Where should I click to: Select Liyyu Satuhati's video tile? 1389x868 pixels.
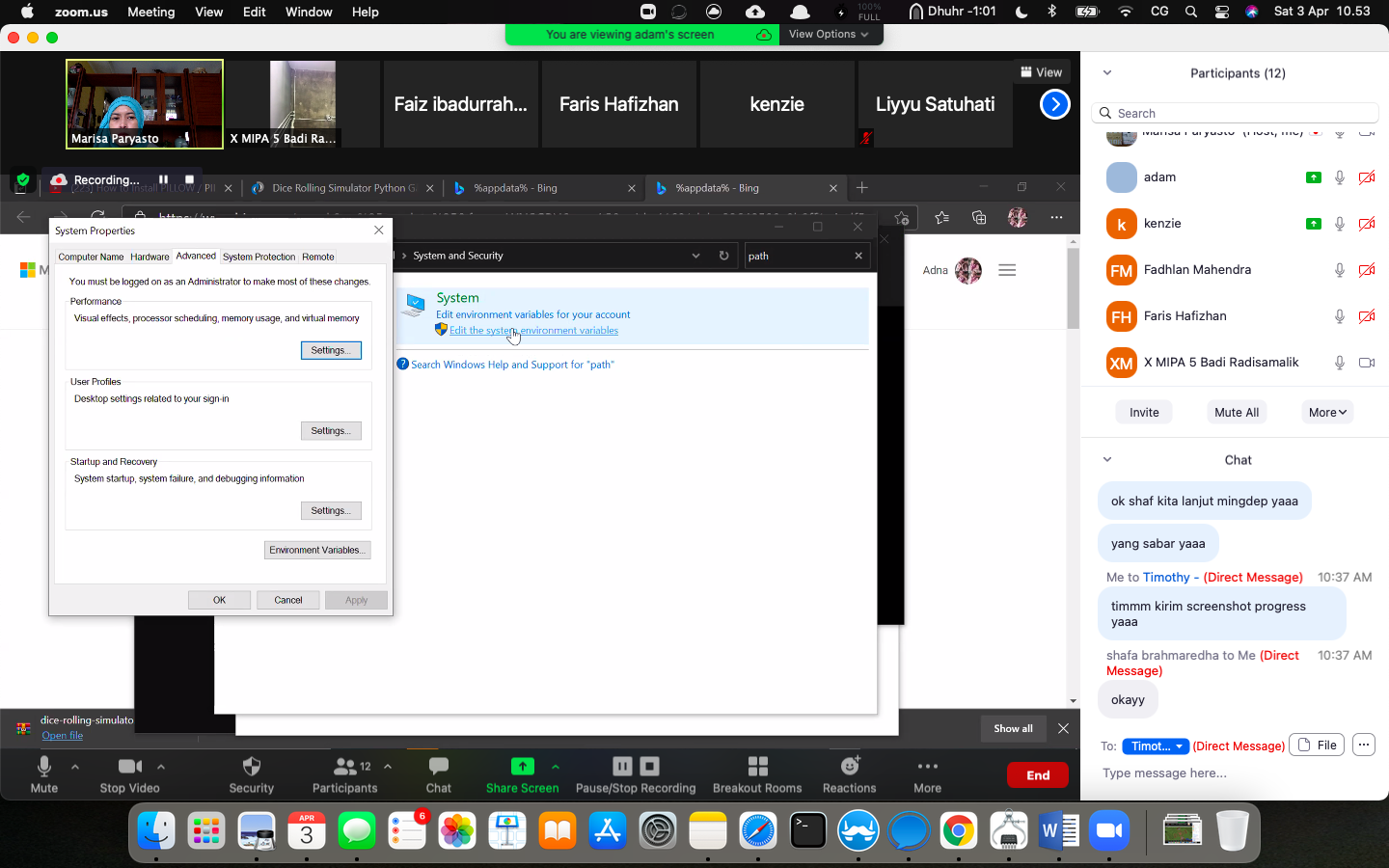935,104
